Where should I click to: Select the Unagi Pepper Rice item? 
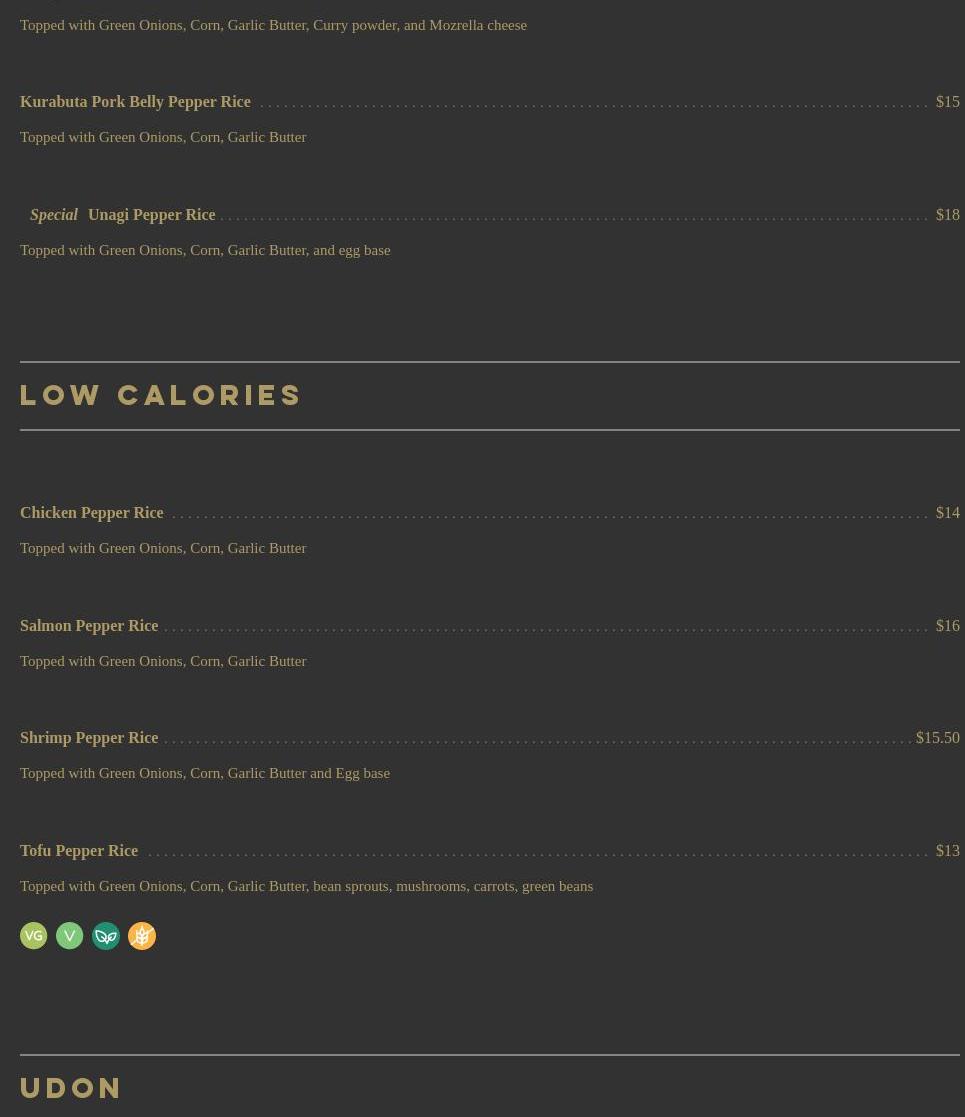click(151, 215)
